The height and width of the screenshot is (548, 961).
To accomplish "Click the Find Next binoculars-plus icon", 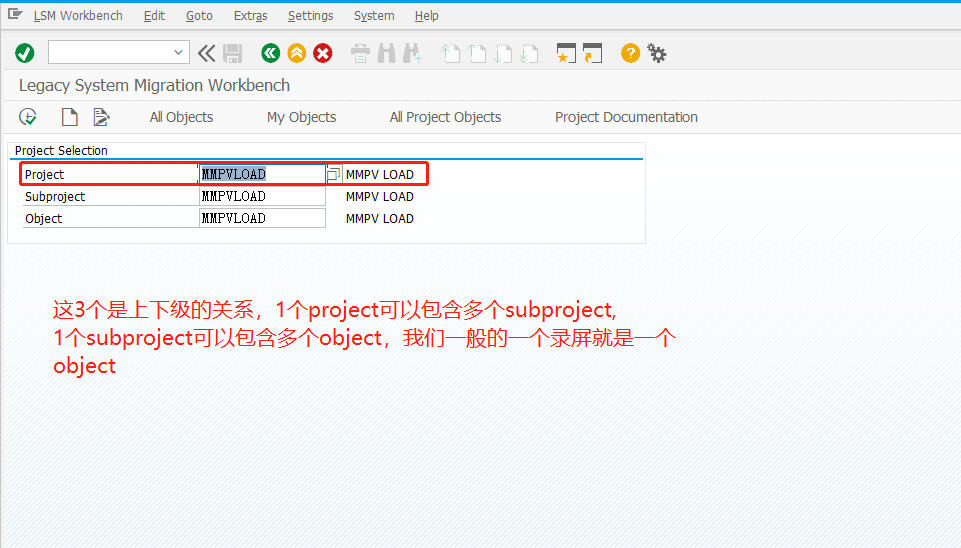I will click(412, 53).
